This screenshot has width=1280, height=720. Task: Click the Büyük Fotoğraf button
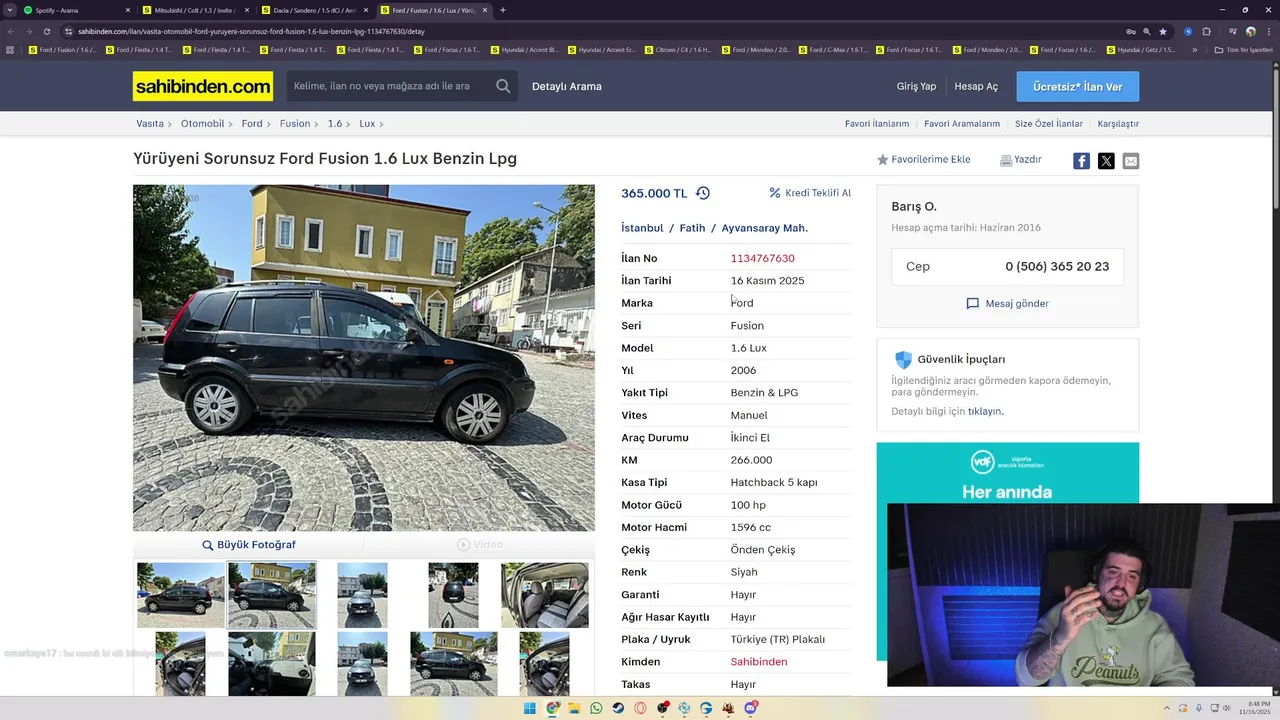coord(248,545)
